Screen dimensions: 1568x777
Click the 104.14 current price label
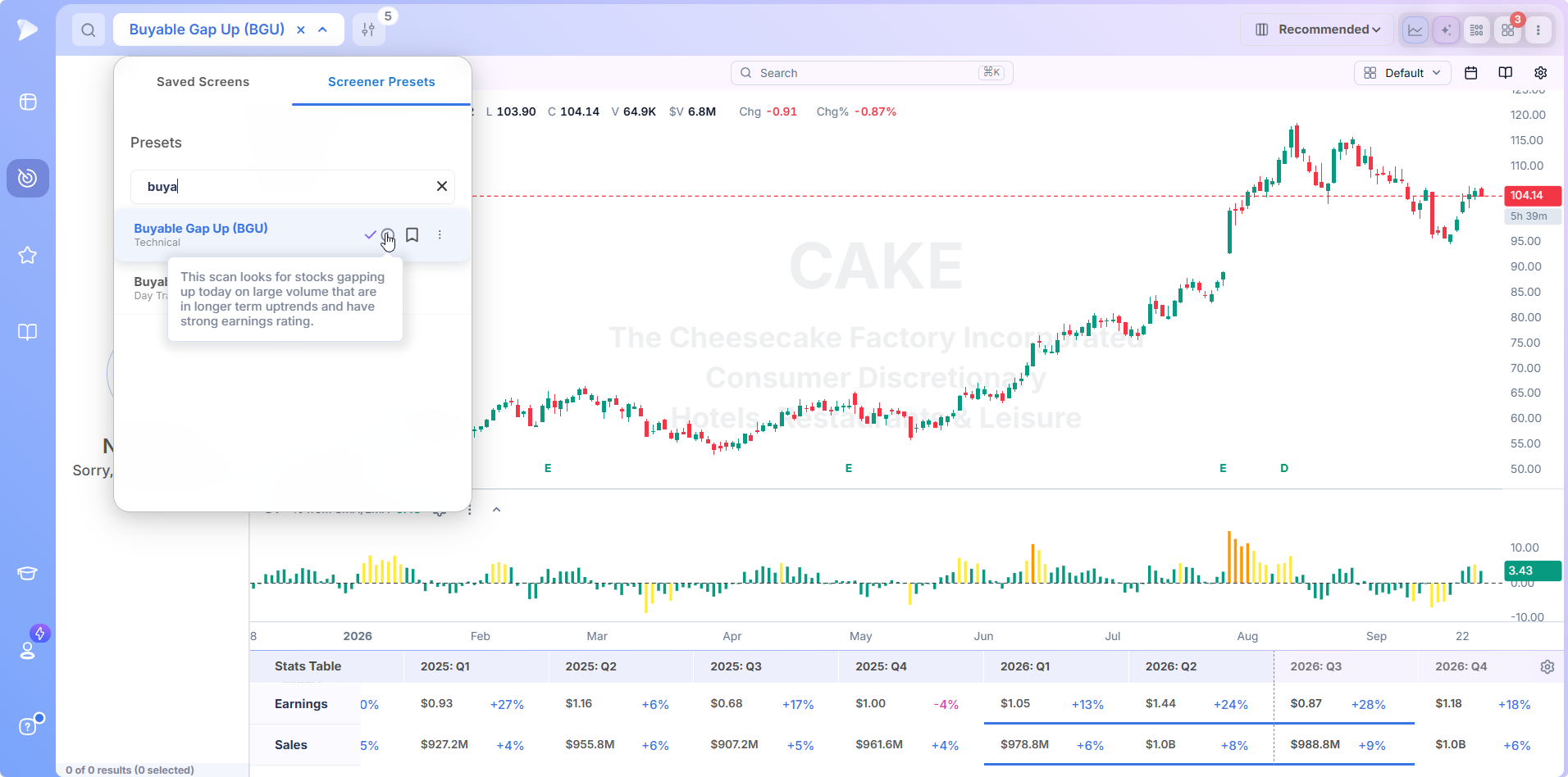coord(1532,195)
